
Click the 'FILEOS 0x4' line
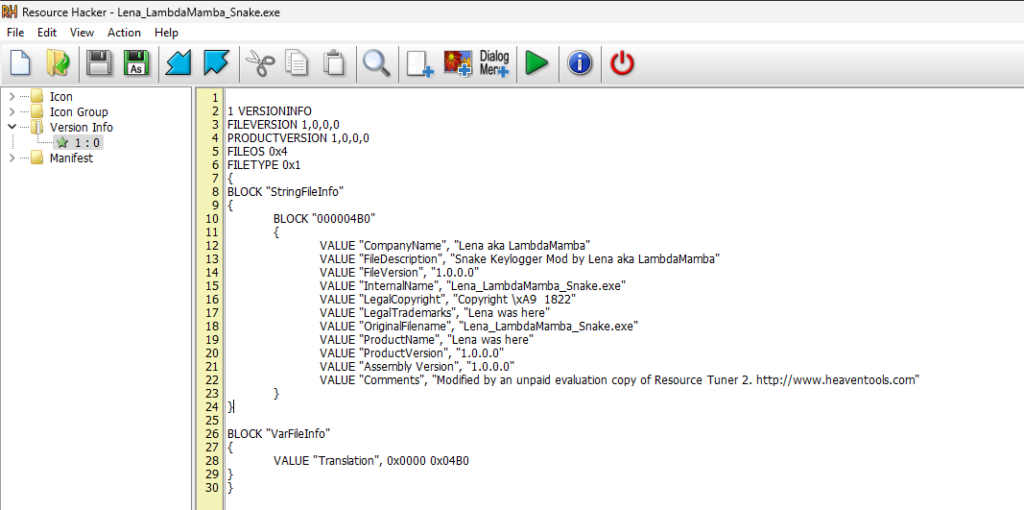click(x=257, y=151)
